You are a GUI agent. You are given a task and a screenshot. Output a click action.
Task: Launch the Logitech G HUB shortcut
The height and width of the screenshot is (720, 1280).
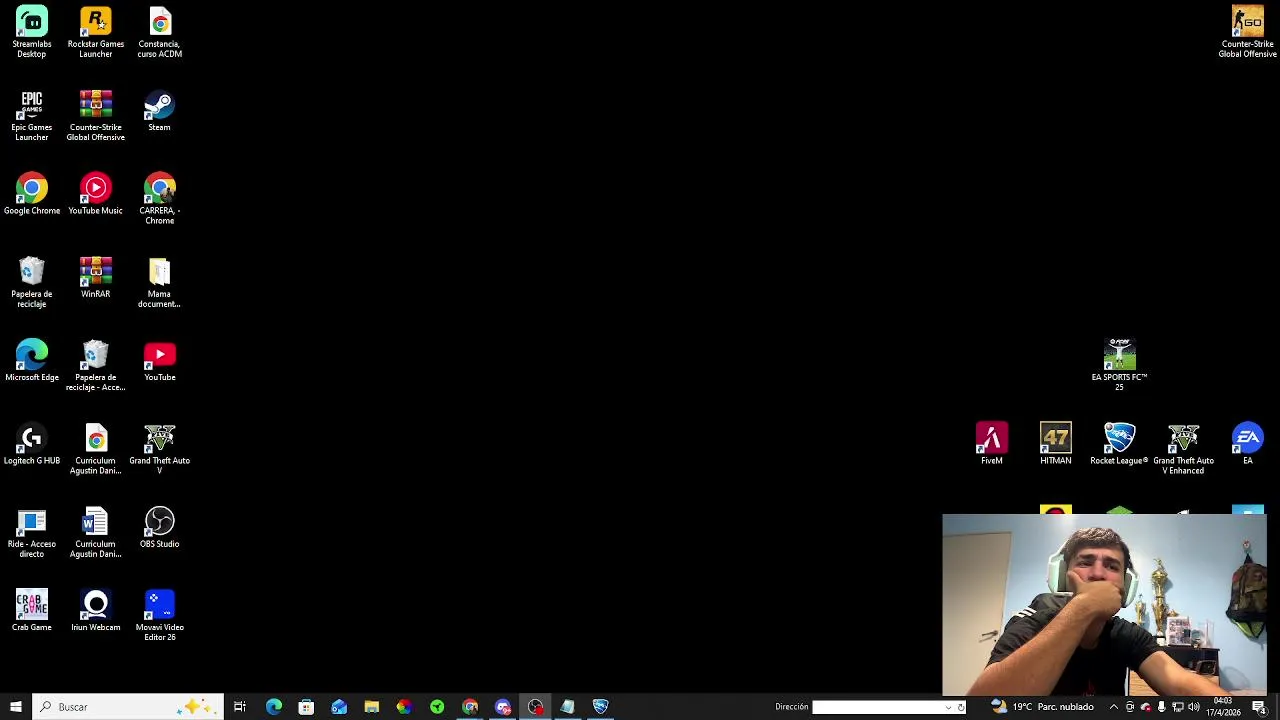pyautogui.click(x=31, y=444)
